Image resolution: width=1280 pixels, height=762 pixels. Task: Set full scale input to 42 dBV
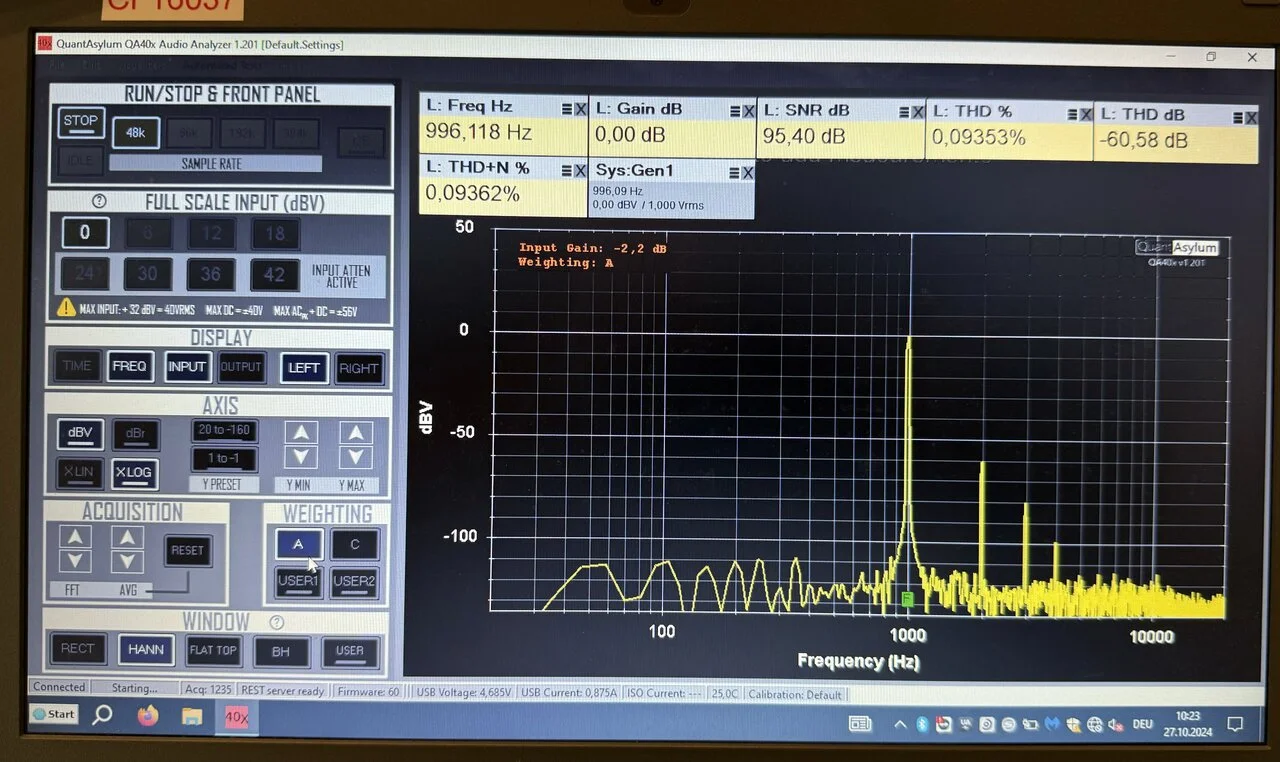pyautogui.click(x=274, y=274)
